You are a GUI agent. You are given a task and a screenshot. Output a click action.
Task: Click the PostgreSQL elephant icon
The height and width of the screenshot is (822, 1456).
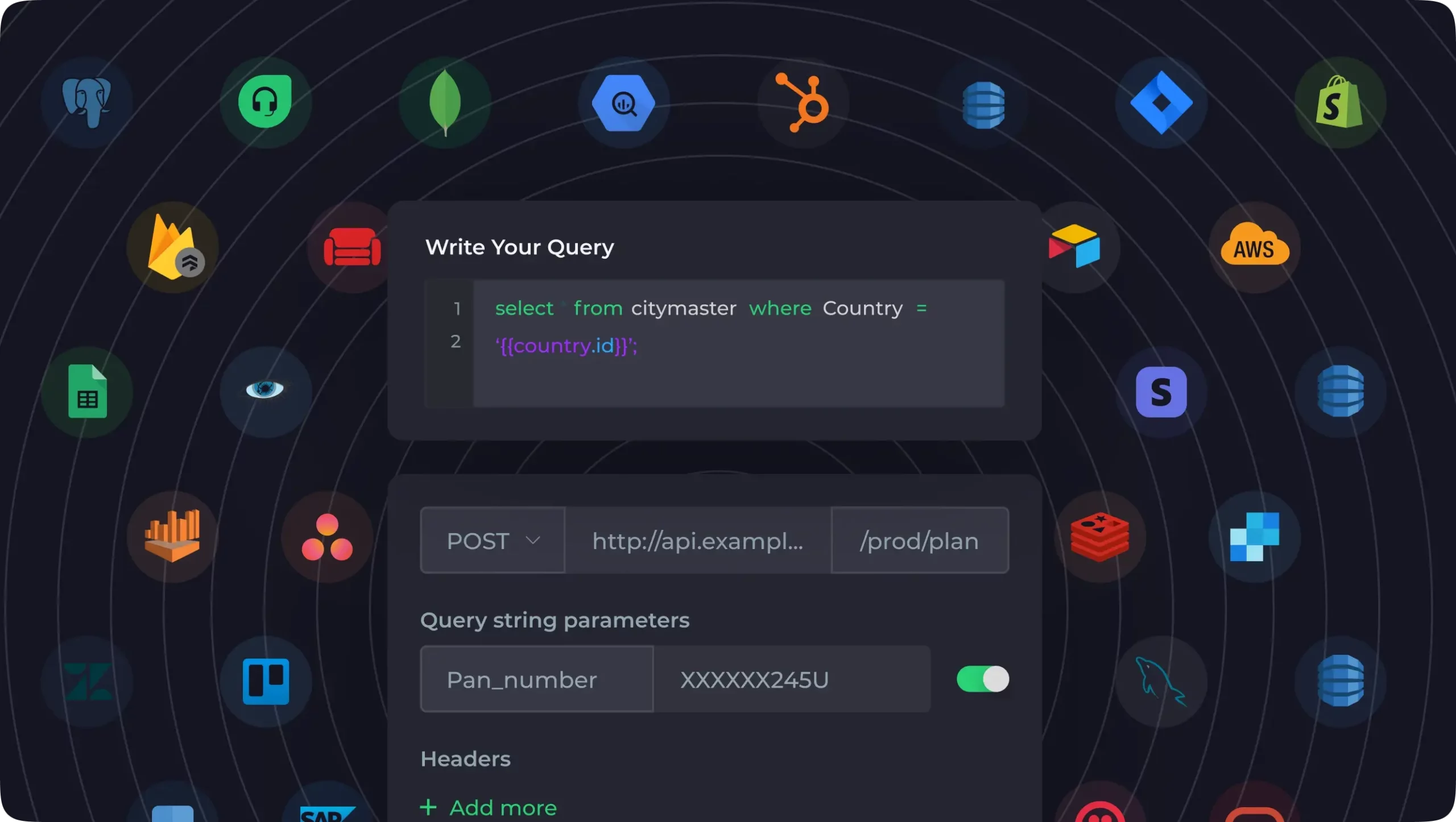coord(86,102)
